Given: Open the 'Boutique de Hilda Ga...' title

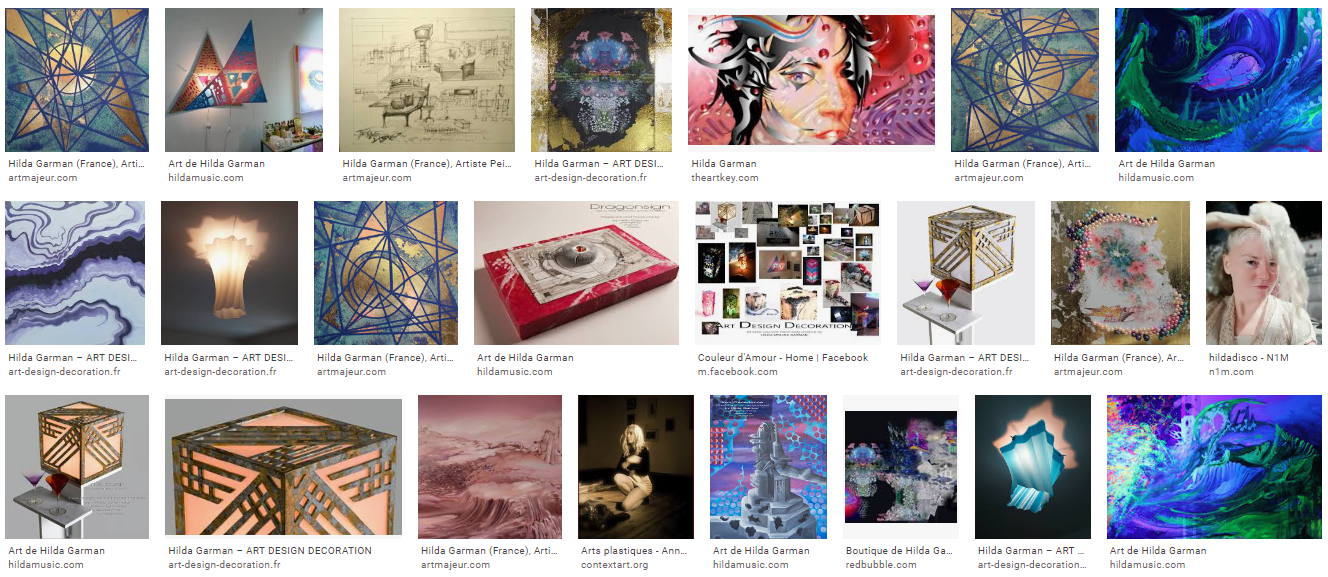Looking at the screenshot, I should pos(899,551).
